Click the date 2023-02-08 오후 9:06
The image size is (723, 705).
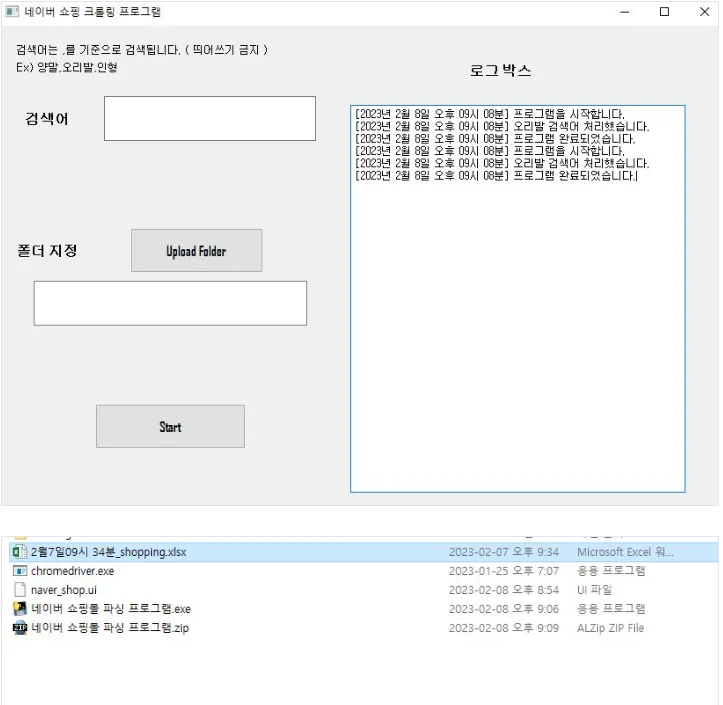click(504, 609)
